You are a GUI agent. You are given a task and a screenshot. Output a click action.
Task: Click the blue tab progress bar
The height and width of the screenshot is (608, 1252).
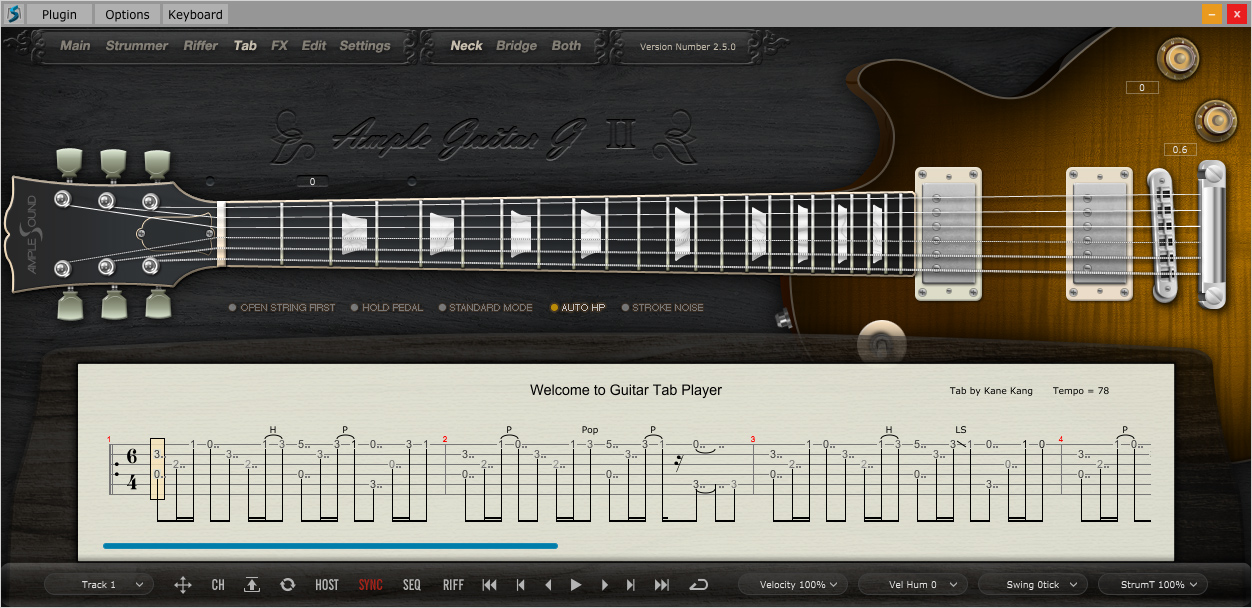point(330,546)
